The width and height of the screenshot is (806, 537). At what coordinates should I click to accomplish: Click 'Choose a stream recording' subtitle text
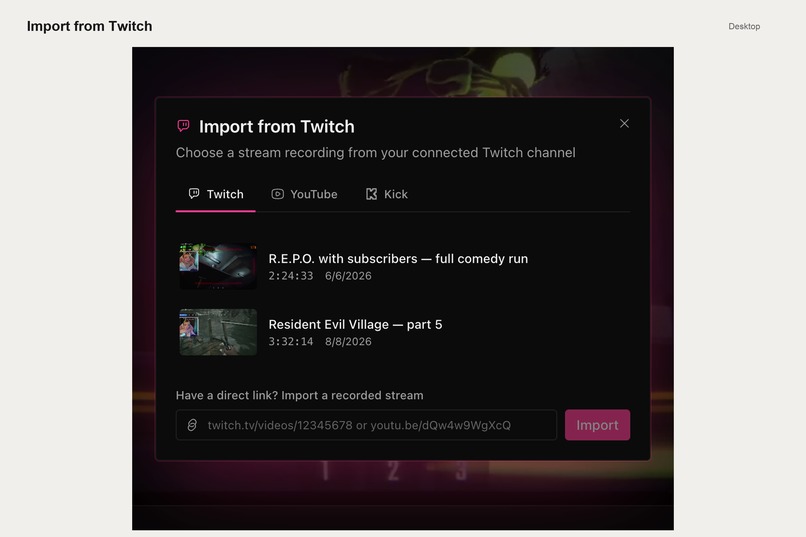coord(376,153)
